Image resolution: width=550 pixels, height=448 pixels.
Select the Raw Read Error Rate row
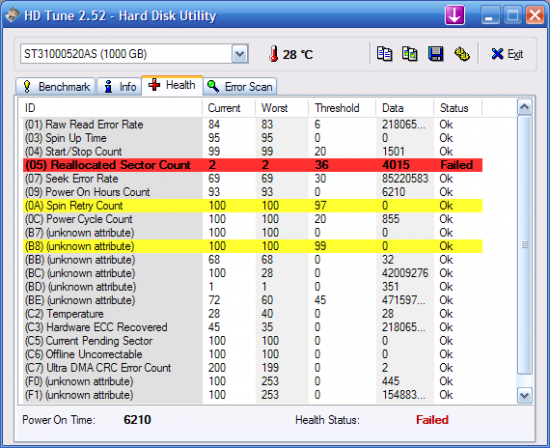[x=253, y=125]
